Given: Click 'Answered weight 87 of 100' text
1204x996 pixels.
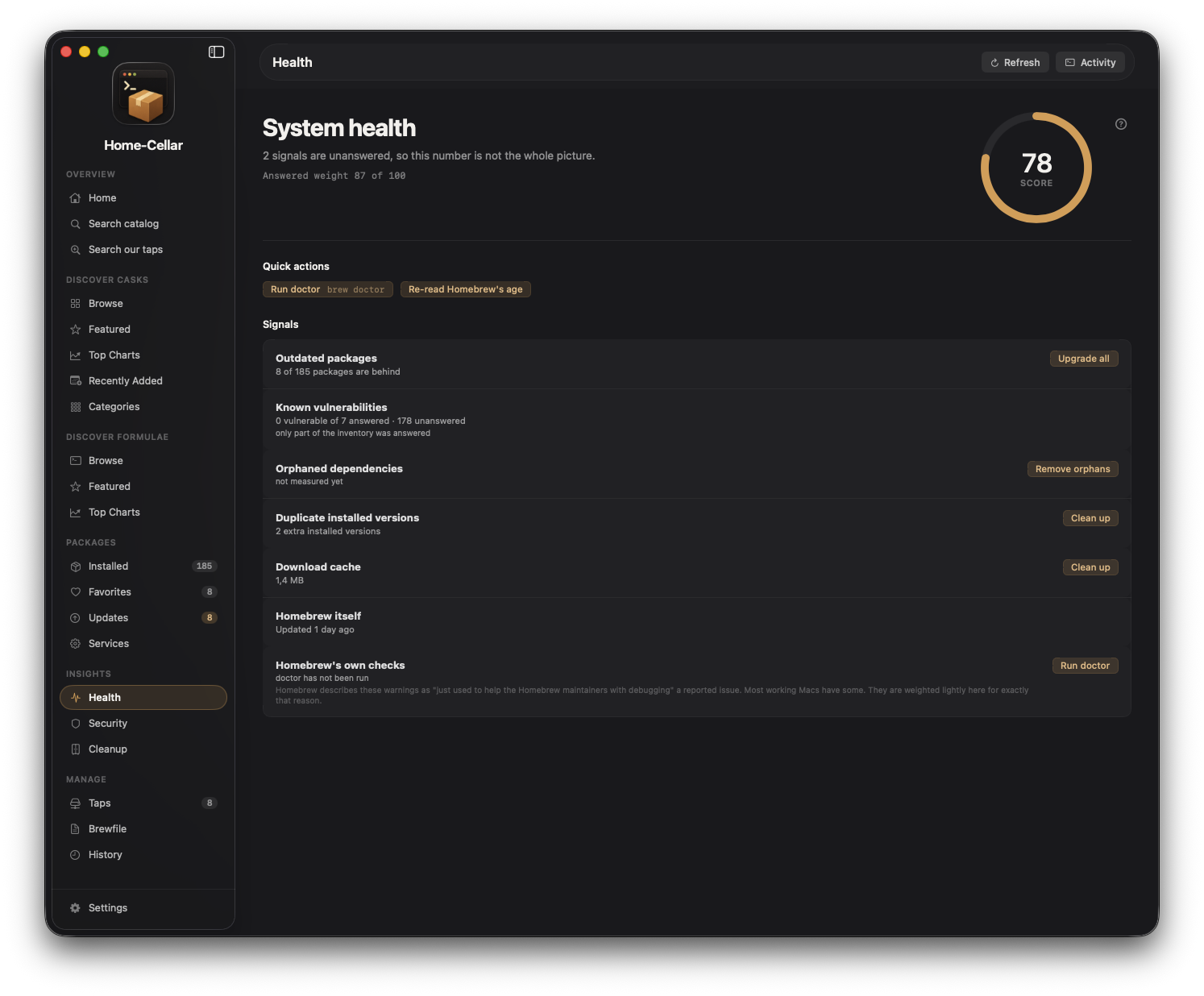Looking at the screenshot, I should 334,176.
